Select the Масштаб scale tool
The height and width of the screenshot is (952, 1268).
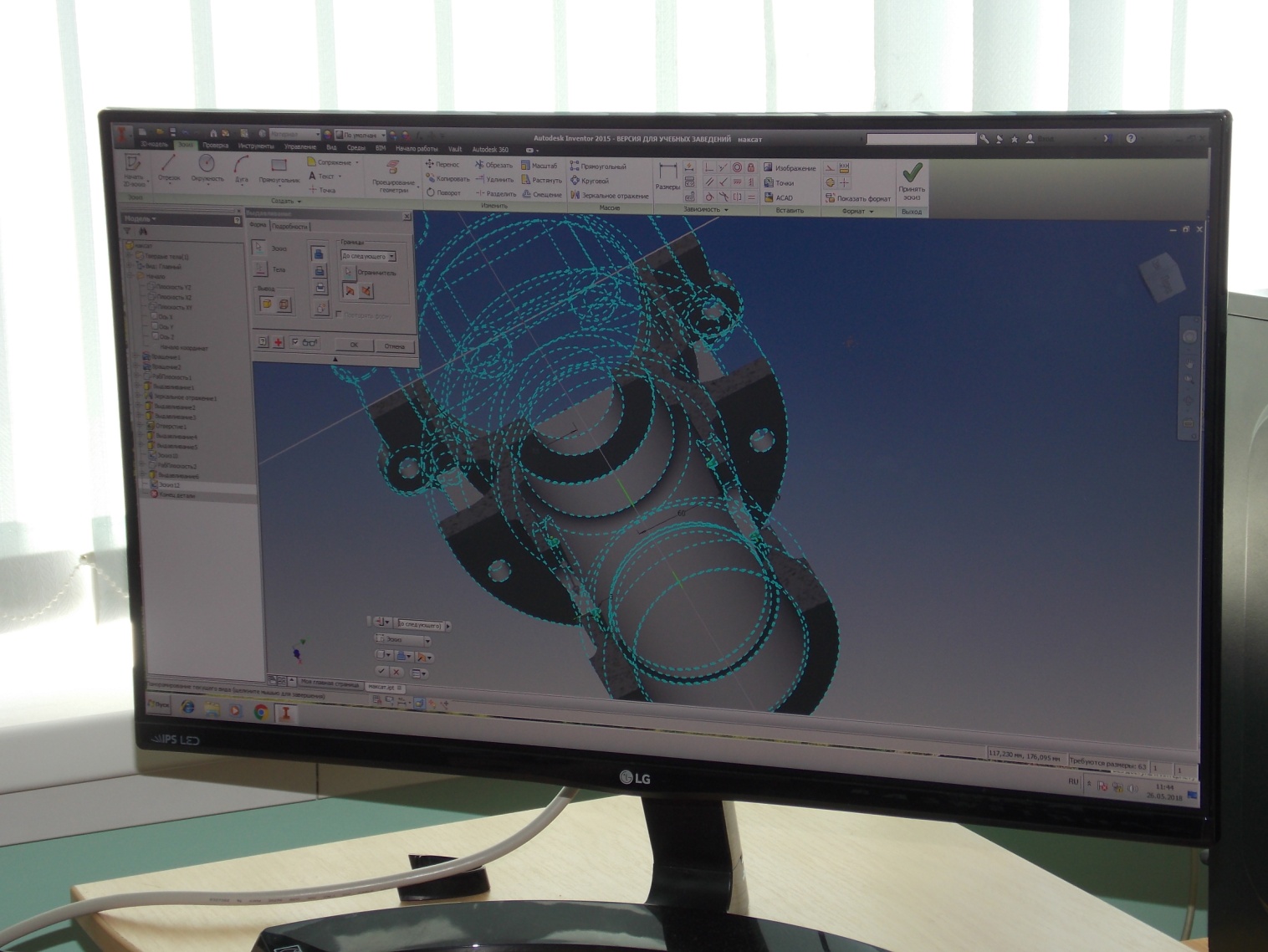tap(539, 166)
